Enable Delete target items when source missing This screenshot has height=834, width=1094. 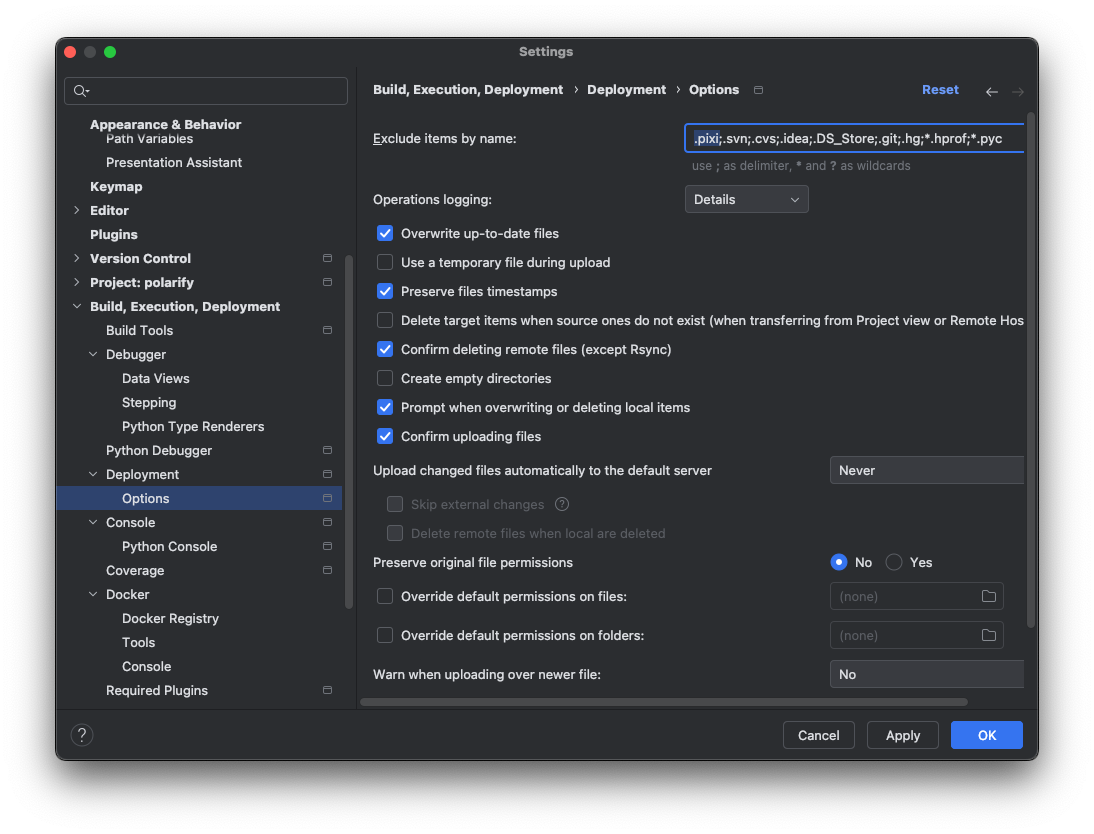tap(385, 320)
